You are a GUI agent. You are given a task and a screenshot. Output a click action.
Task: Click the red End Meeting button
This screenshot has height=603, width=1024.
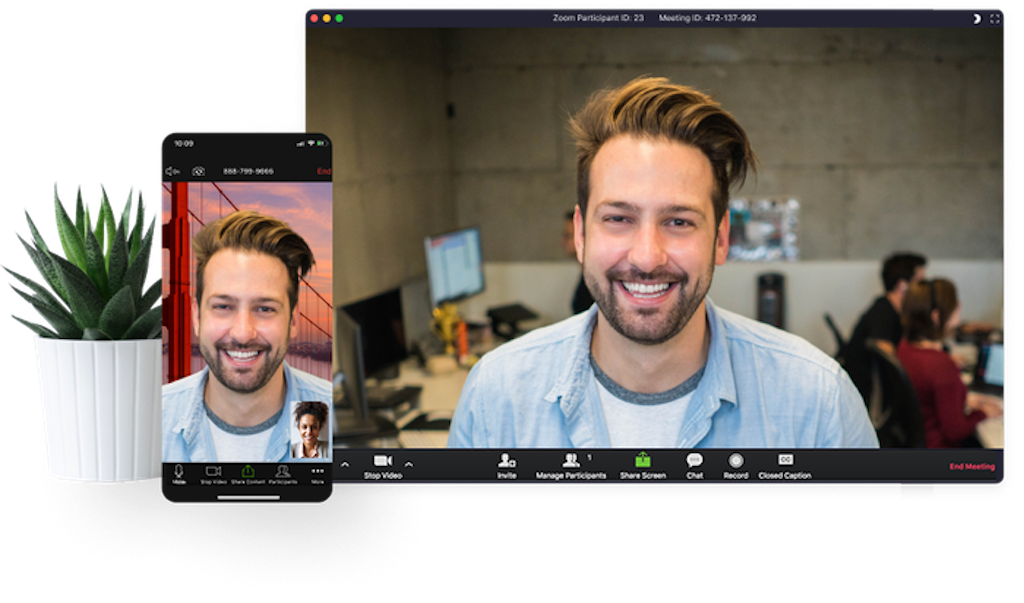tap(971, 466)
